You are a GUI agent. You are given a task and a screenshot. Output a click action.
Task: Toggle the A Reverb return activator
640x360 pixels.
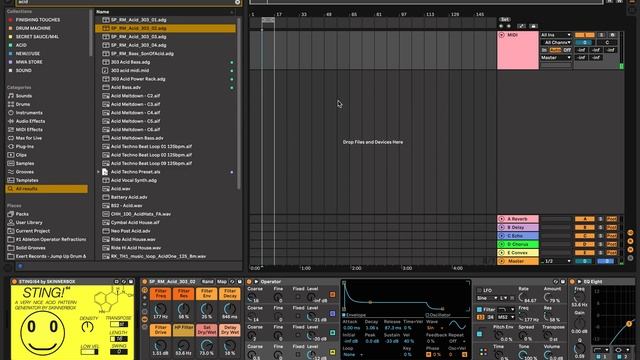point(584,219)
